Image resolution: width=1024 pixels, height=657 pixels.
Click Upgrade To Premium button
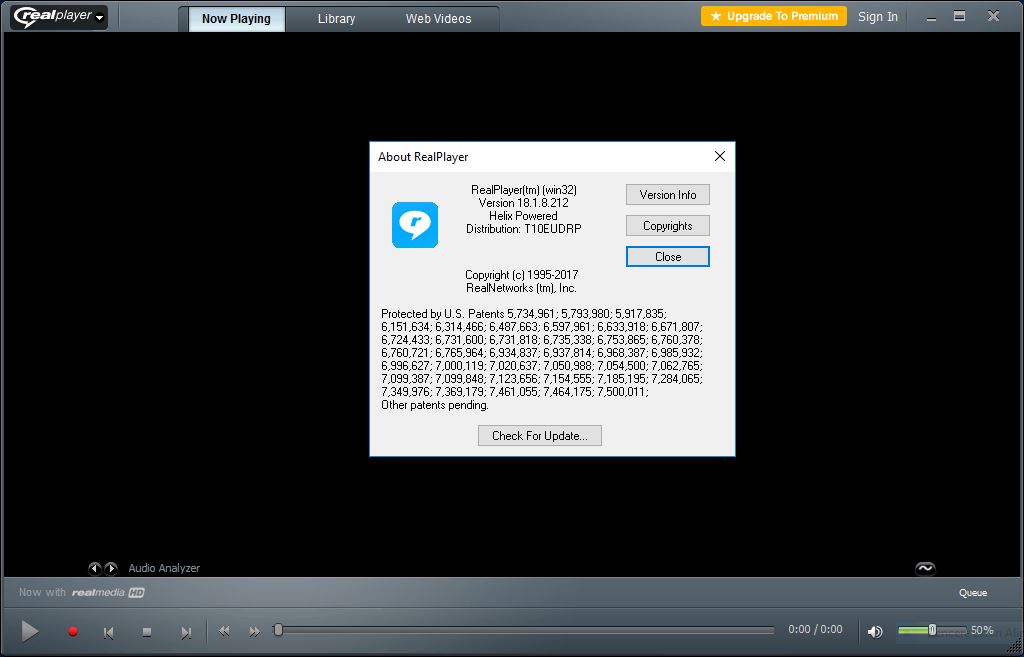tap(774, 16)
